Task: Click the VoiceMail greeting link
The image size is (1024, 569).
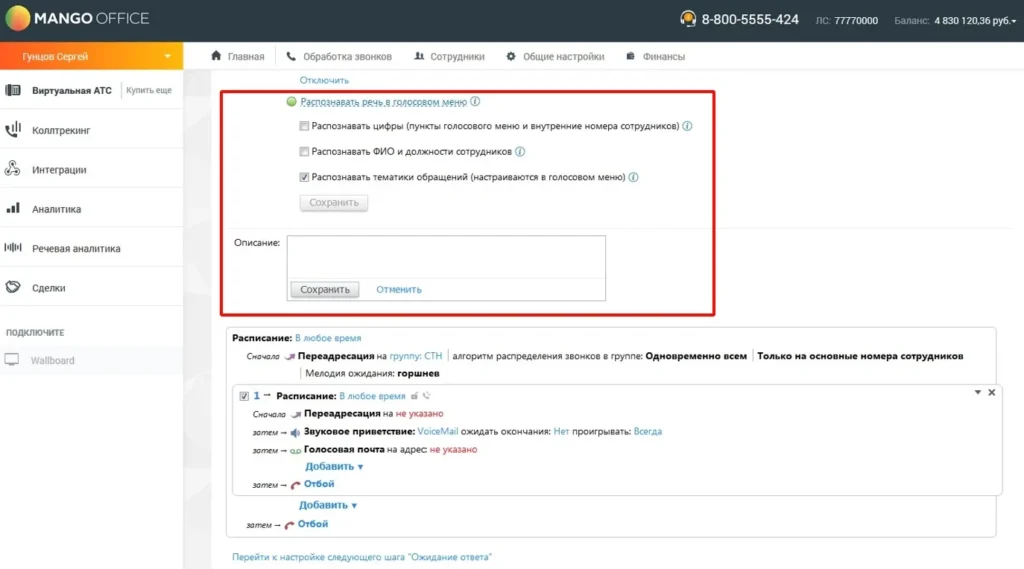Action: click(438, 431)
